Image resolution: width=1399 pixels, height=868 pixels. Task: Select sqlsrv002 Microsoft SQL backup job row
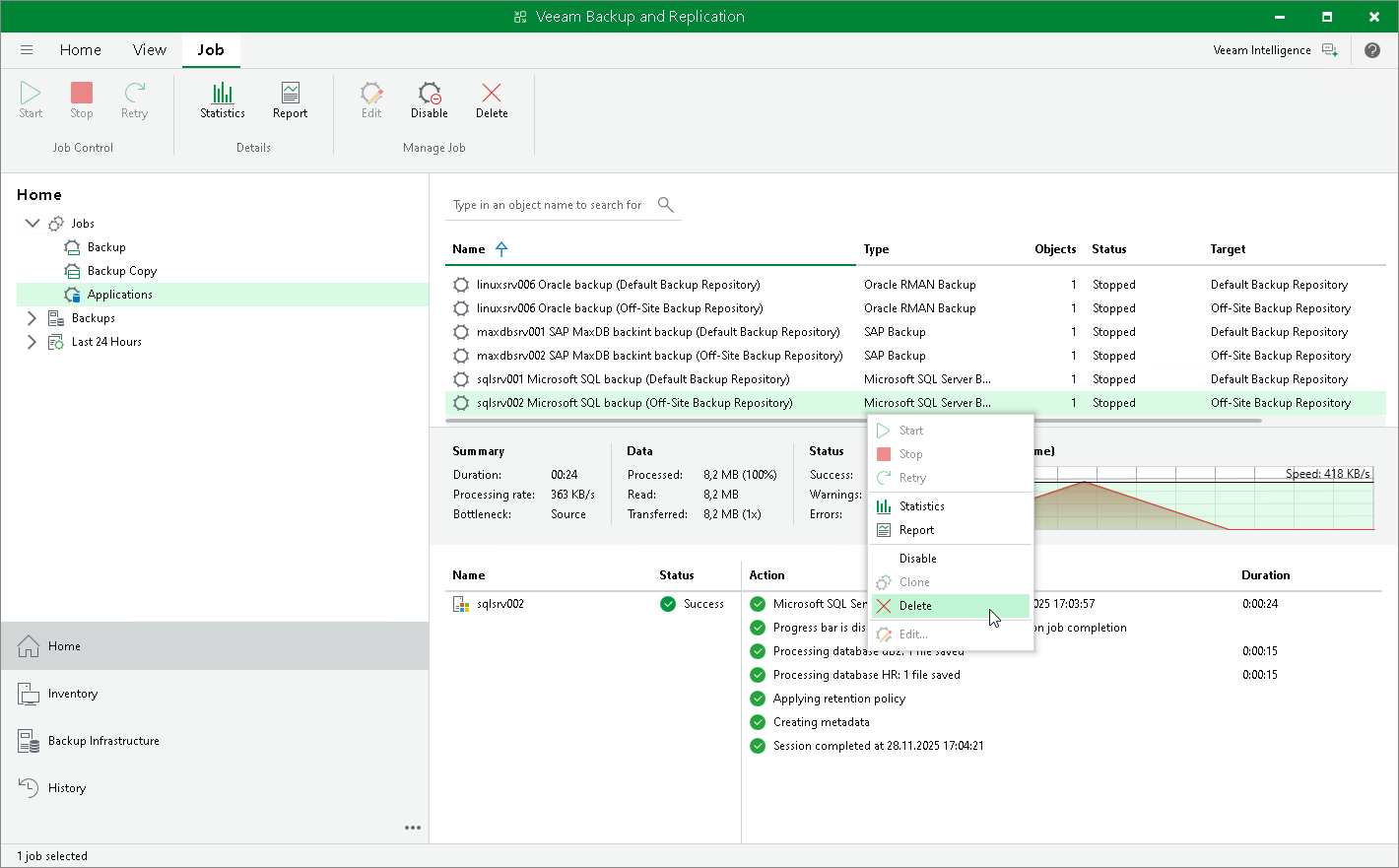click(x=915, y=403)
